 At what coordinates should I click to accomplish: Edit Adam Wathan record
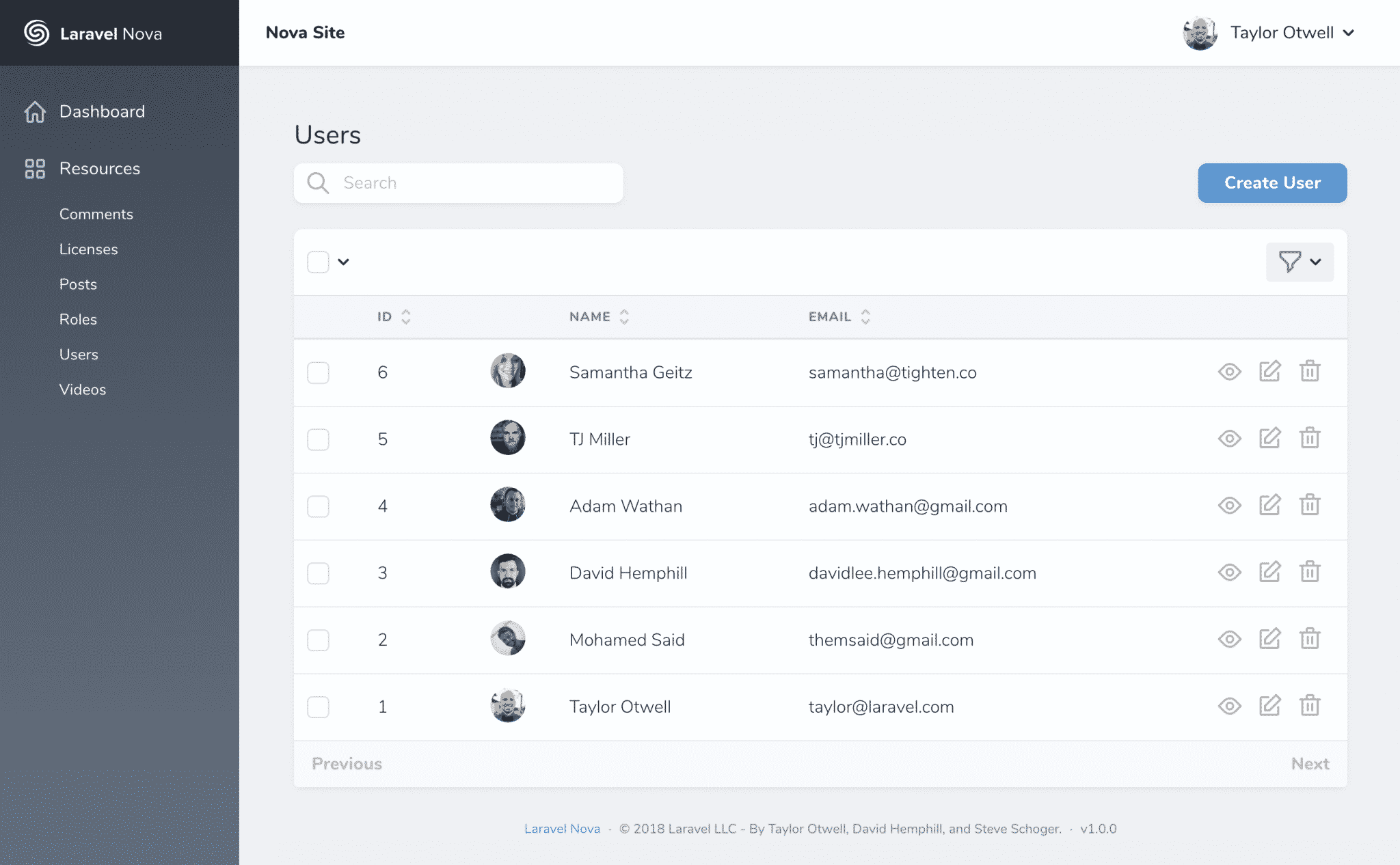(1269, 505)
